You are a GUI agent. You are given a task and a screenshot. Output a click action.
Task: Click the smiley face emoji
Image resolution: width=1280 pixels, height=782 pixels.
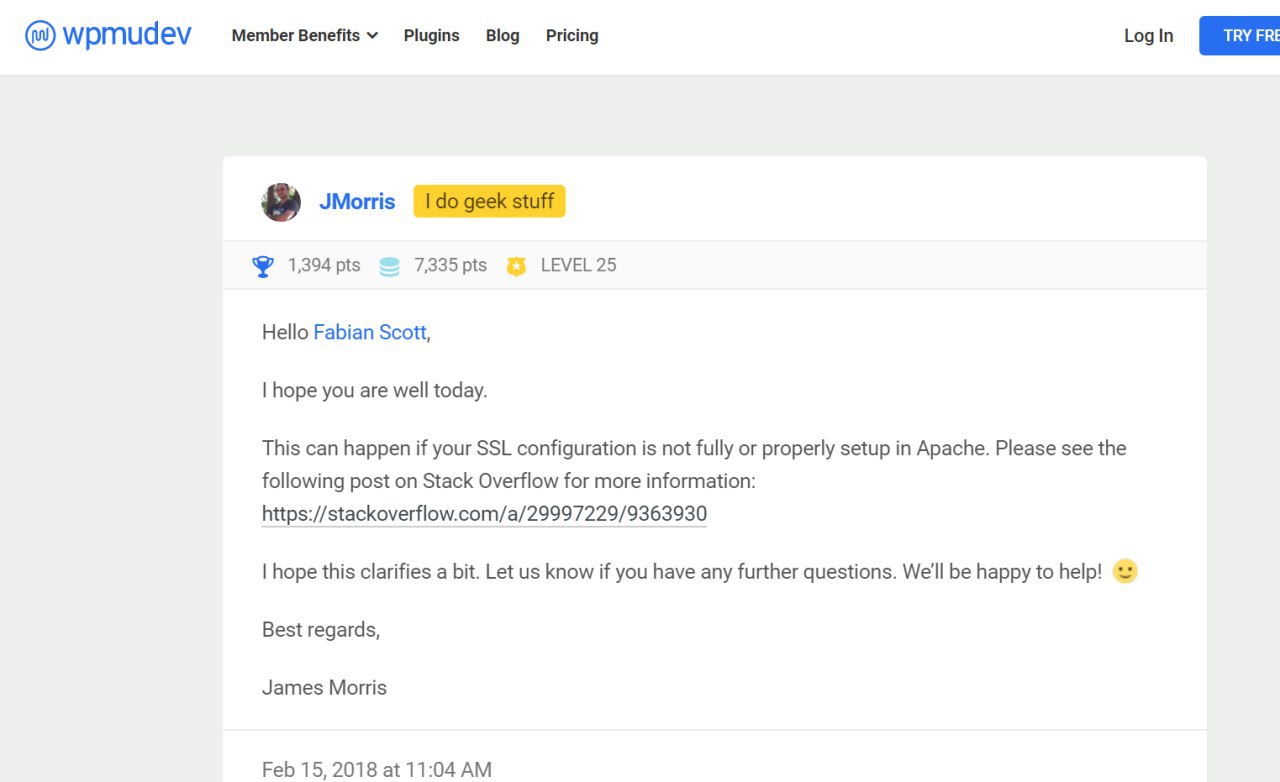(1125, 571)
